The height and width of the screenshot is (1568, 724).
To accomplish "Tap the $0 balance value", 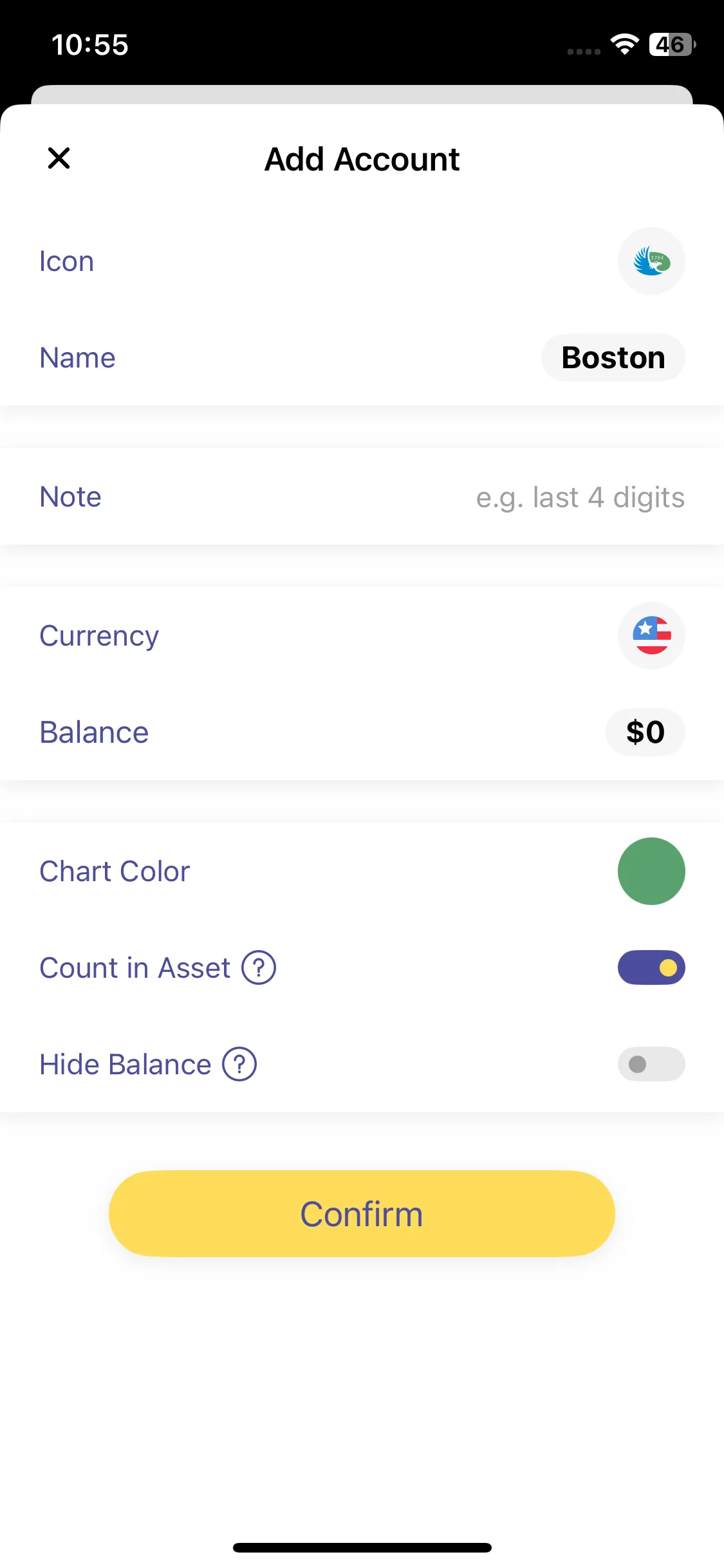I will (645, 733).
